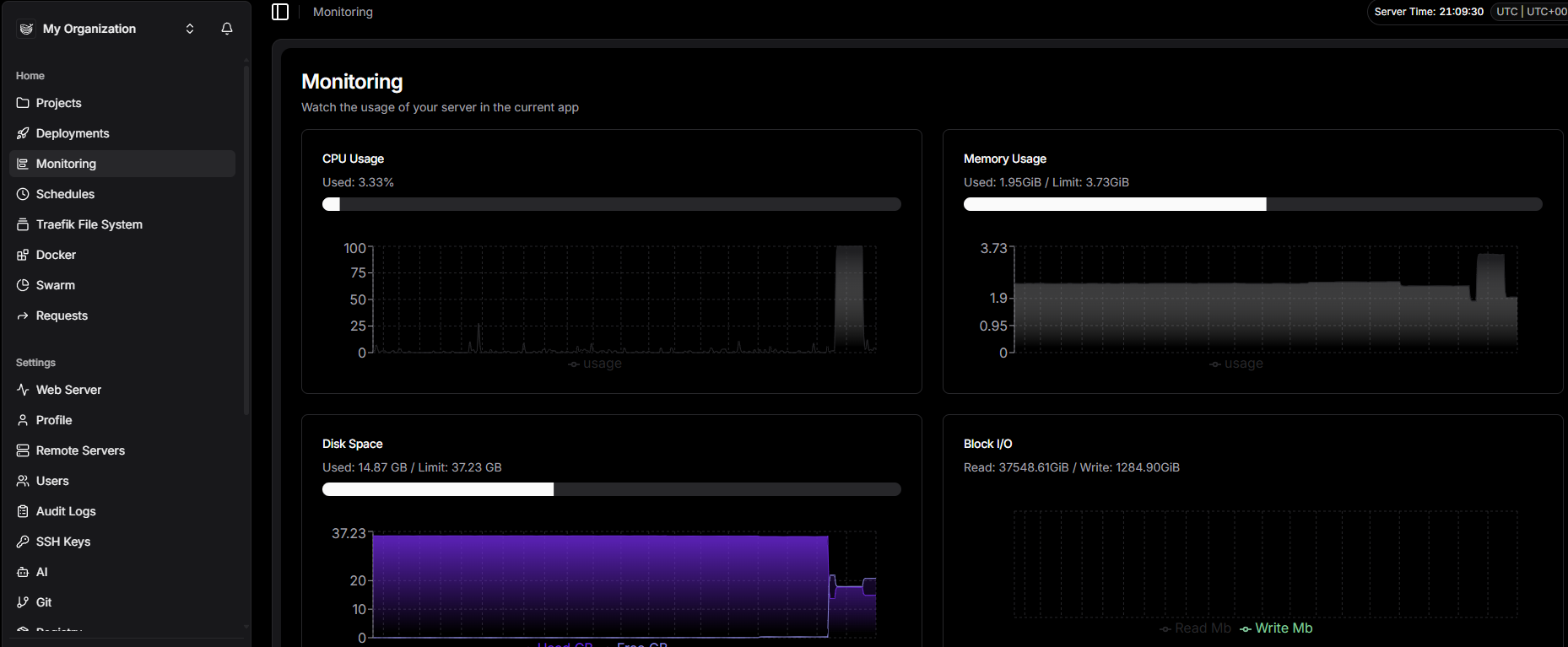Viewport: 1568px width, 647px height.
Task: Click the Projects folder icon
Action: (23, 103)
